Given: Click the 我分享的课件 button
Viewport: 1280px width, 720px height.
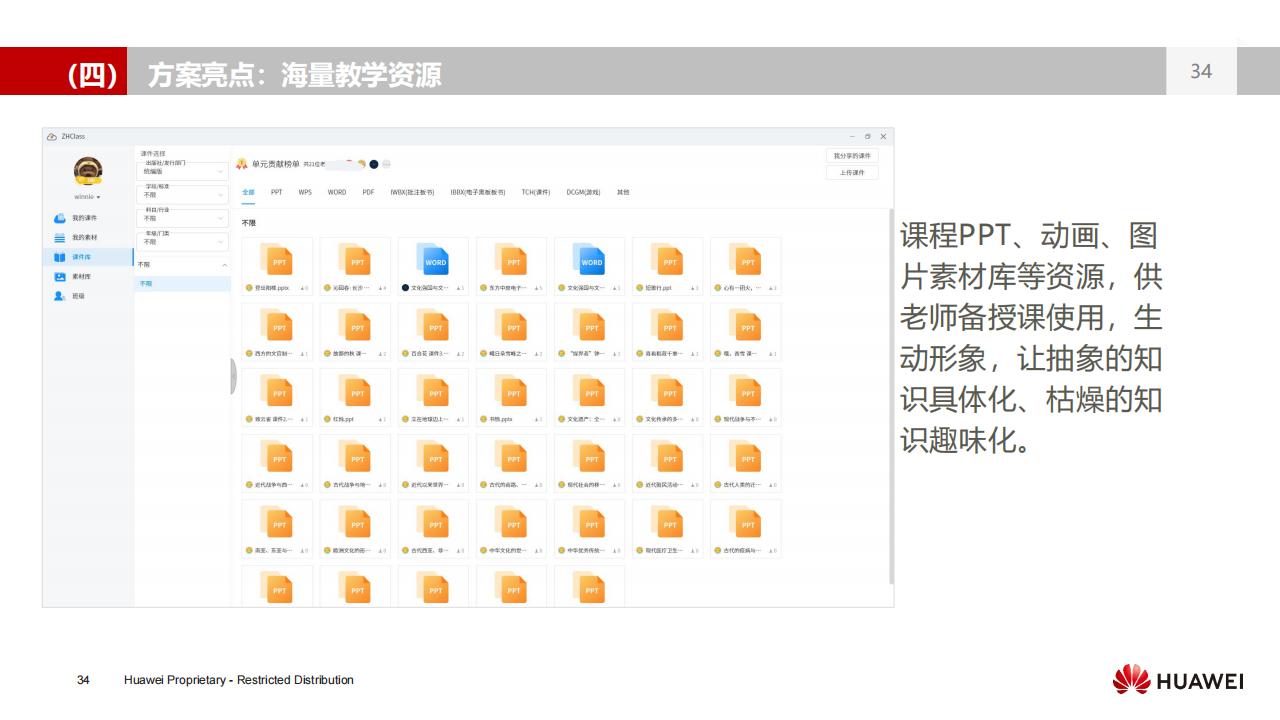Looking at the screenshot, I should pos(852,157).
